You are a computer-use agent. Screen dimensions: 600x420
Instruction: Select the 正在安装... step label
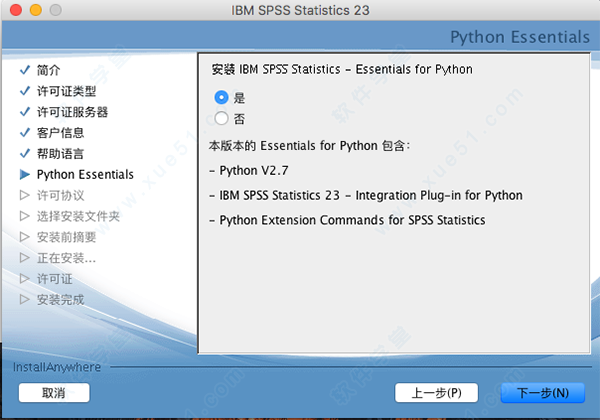click(x=67, y=258)
